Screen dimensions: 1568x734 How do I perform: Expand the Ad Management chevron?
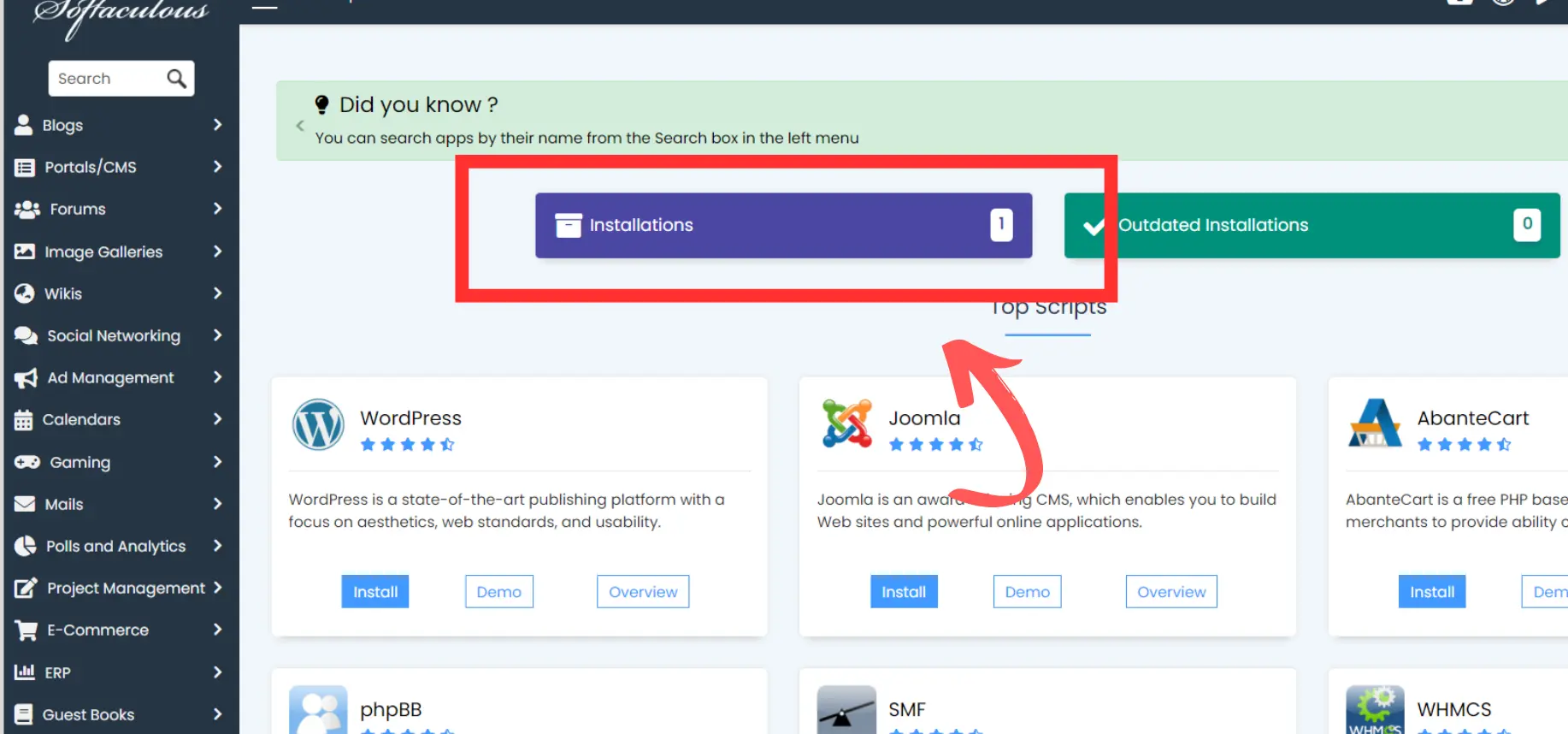(x=217, y=377)
